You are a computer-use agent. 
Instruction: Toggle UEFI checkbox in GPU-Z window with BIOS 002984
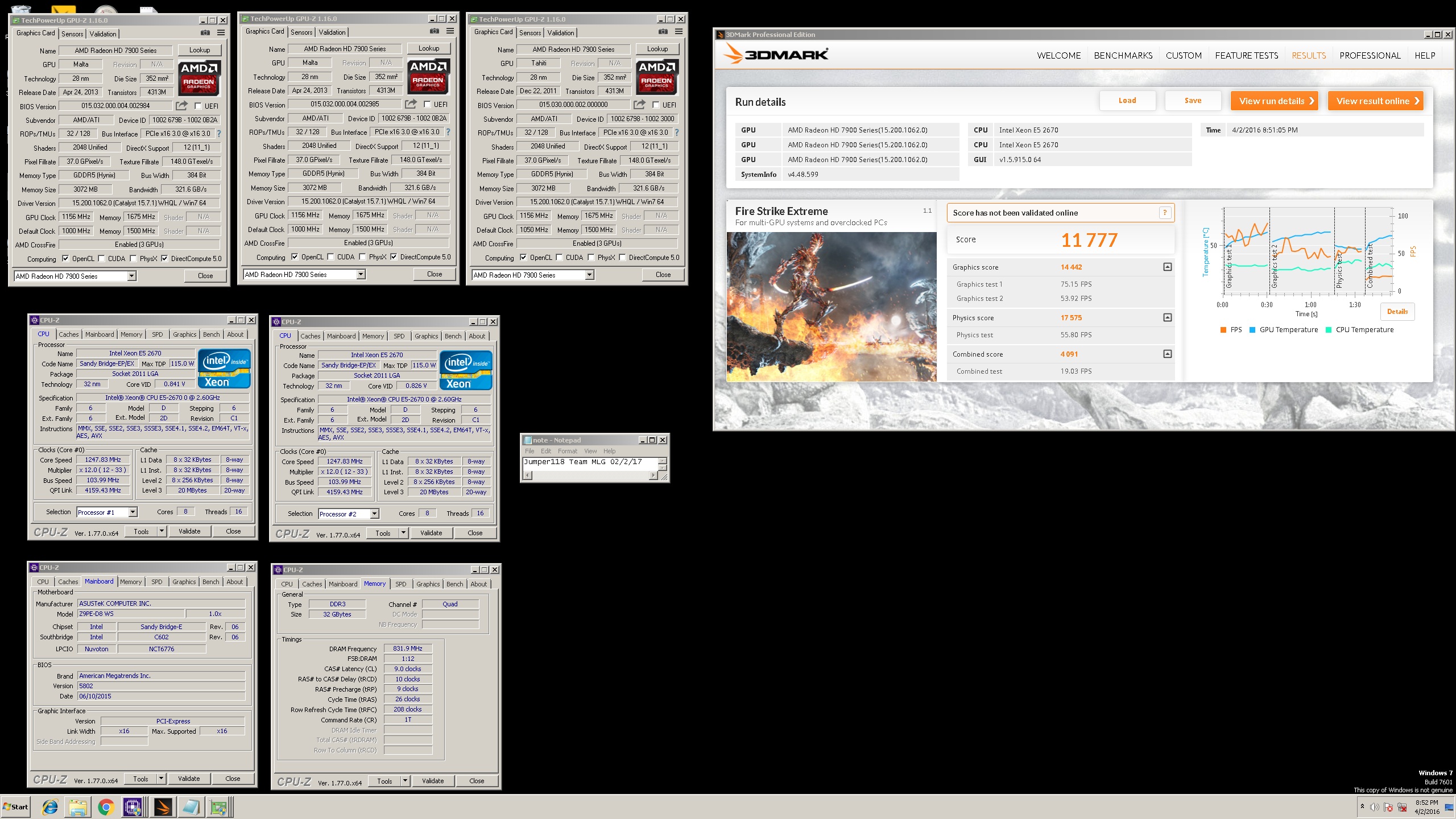[198, 106]
